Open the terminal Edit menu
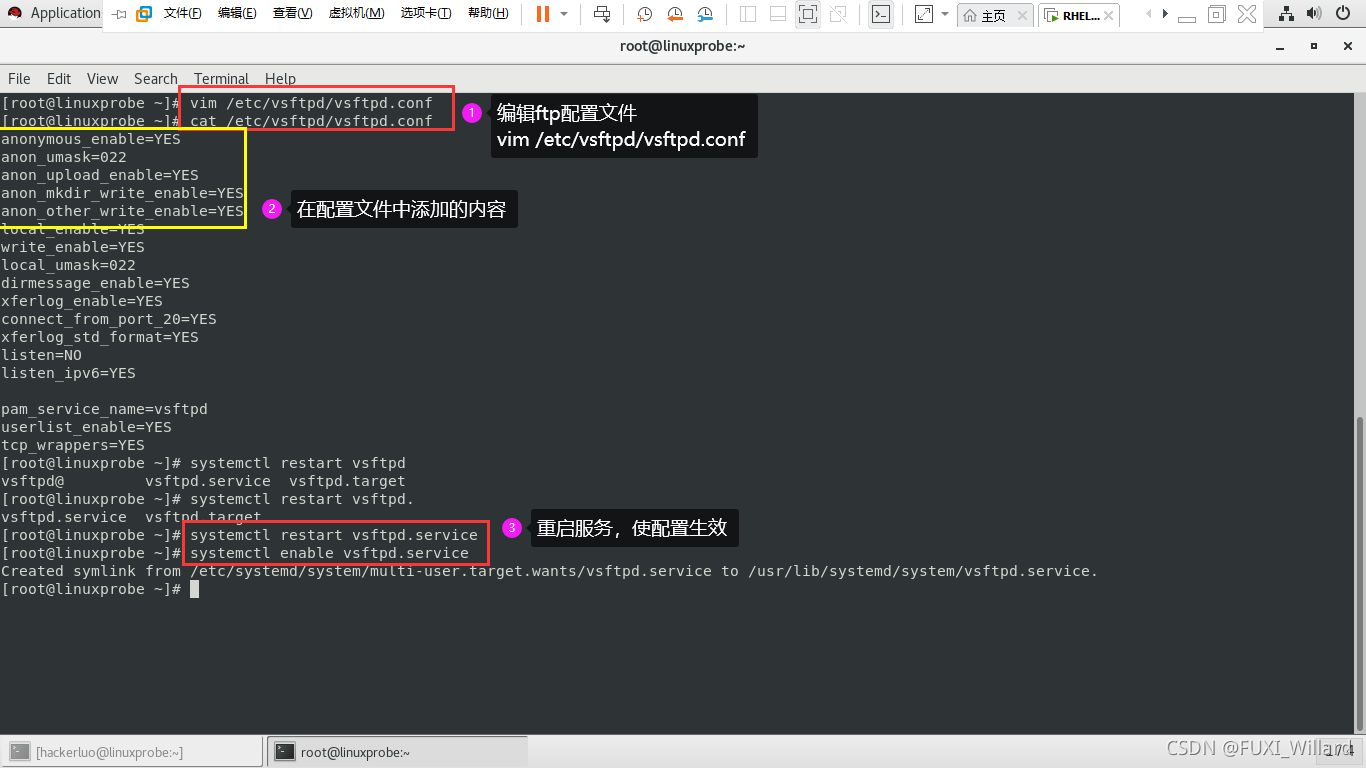1366x768 pixels. (x=59, y=78)
